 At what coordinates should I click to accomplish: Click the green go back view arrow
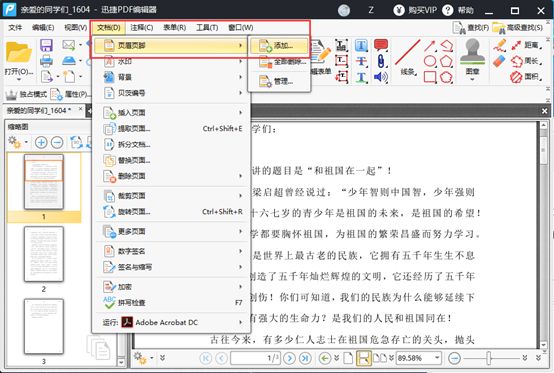324,358
